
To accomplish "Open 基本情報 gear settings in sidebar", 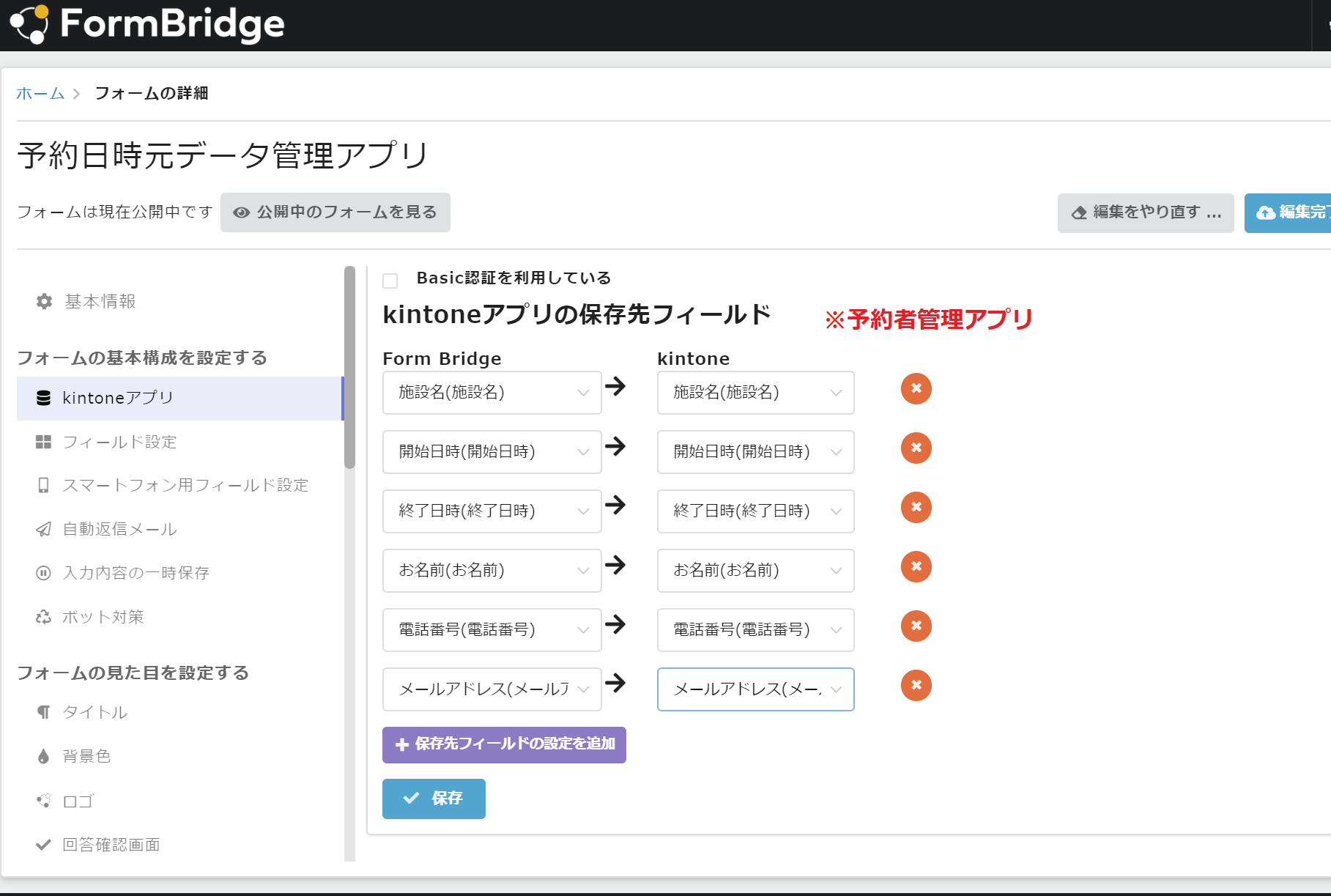I will (x=86, y=301).
